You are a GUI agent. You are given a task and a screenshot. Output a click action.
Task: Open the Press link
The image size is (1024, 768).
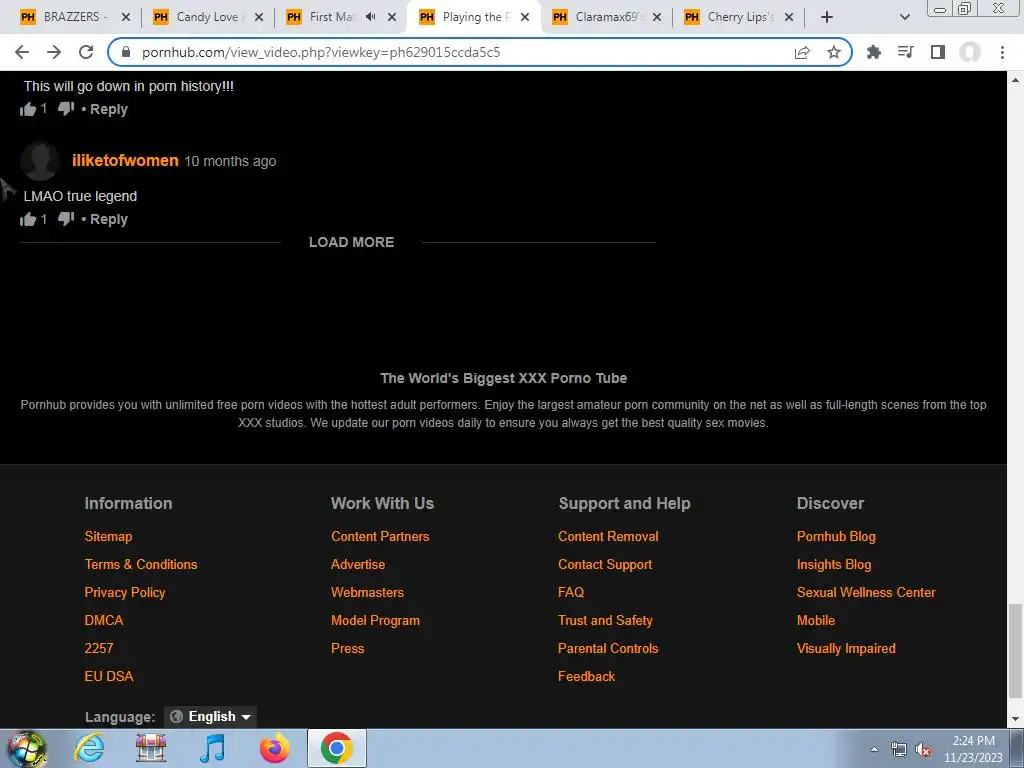point(347,648)
